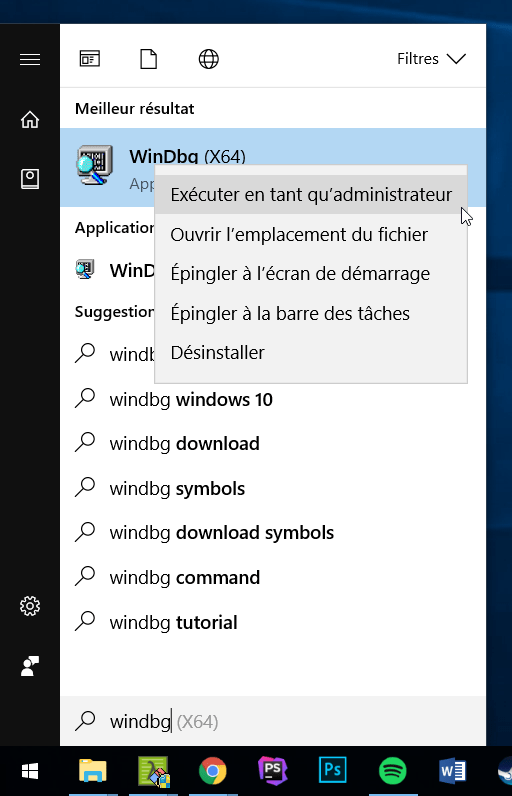The image size is (512, 796).
Task: Filter results by Web globe icon
Action: point(209,59)
